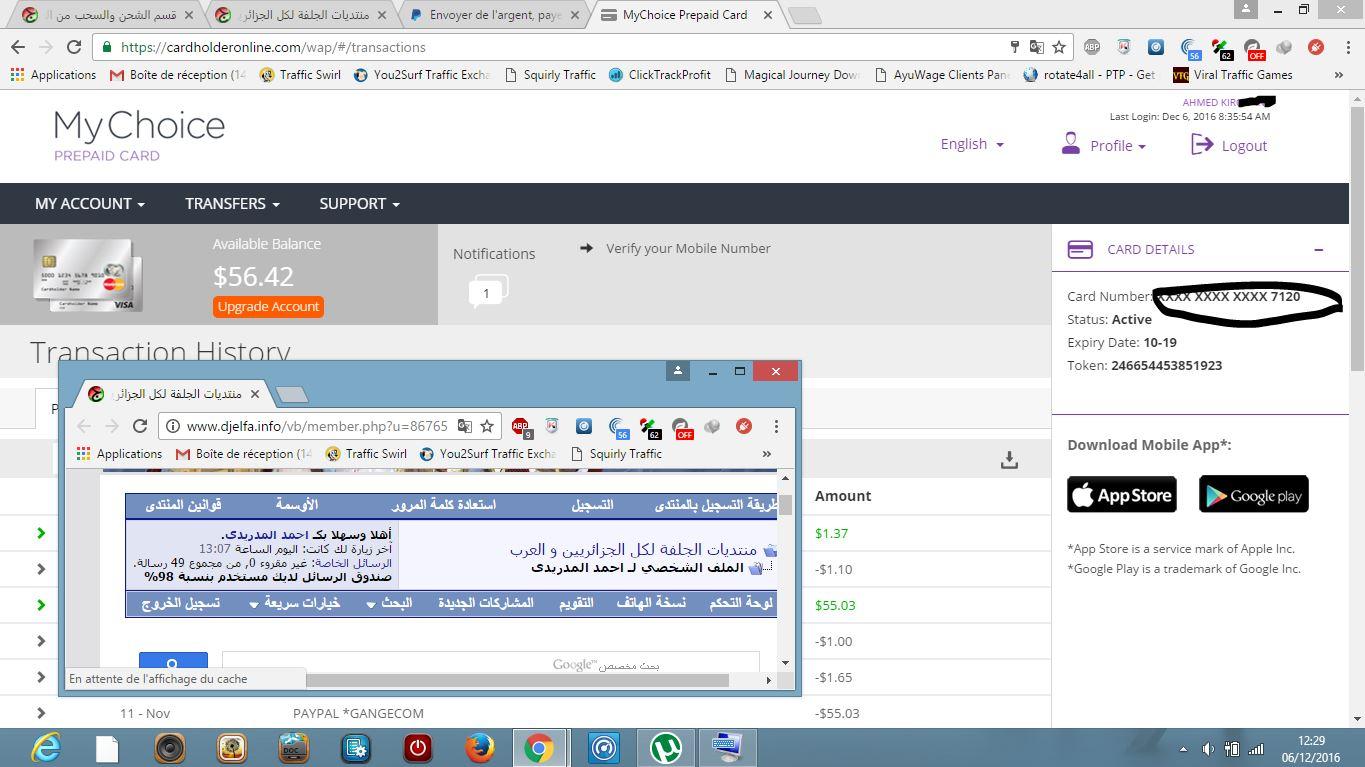This screenshot has width=1365, height=767.
Task: Show hidden system tray icons
Action: pos(1183,749)
